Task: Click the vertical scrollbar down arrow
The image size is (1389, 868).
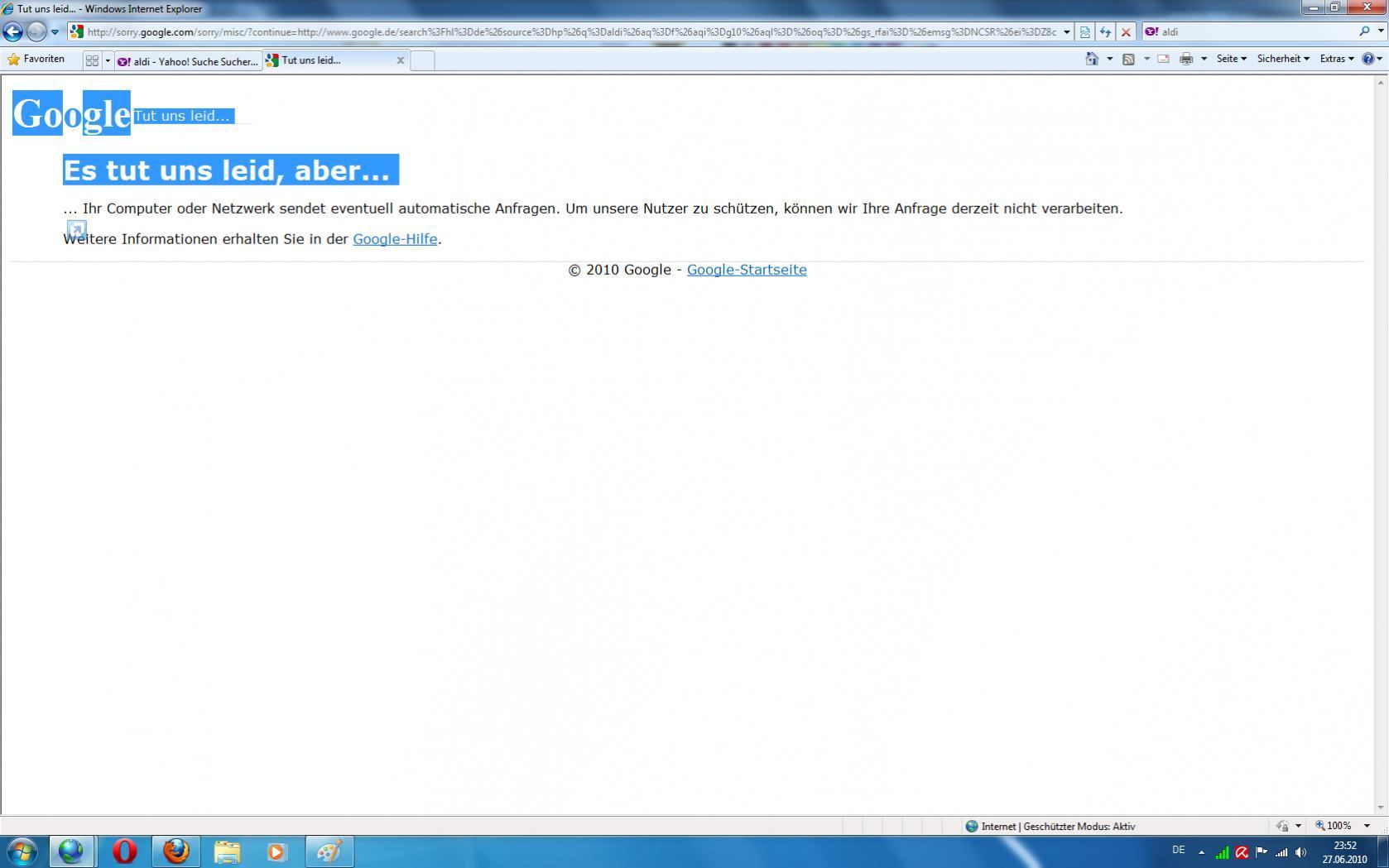Action: (1381, 808)
